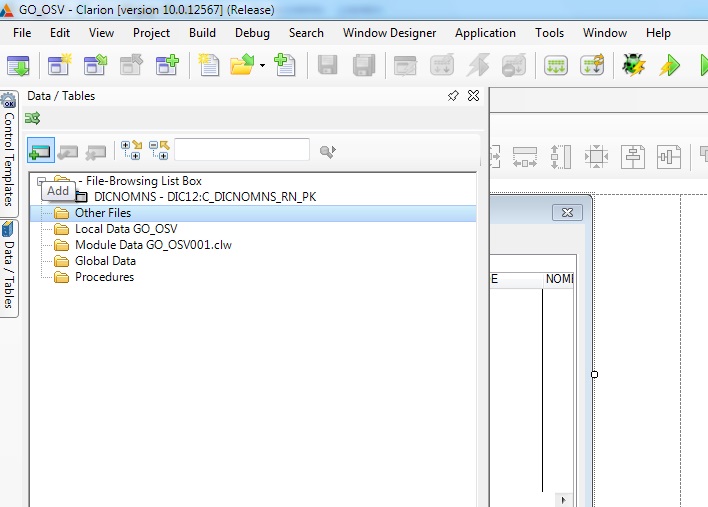
Task: Collapse the File-Browsing List Box node
Action: pyautogui.click(x=41, y=181)
